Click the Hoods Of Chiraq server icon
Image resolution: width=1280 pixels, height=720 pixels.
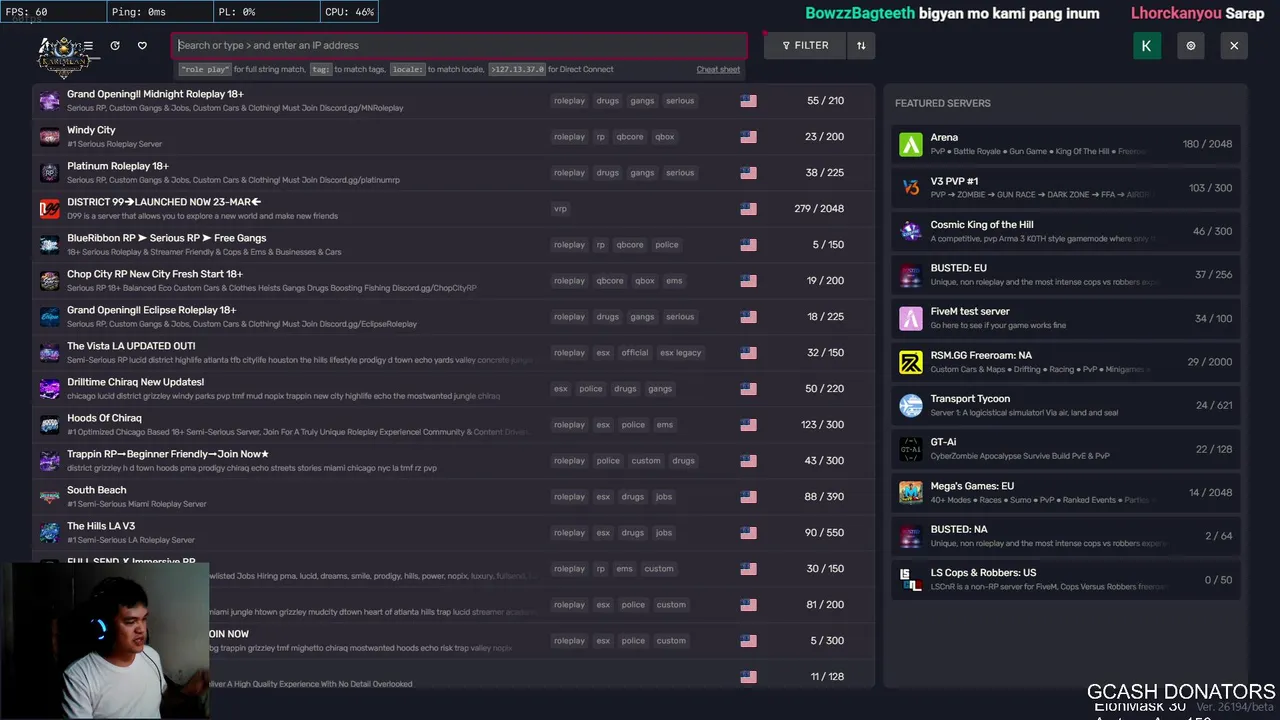(x=49, y=425)
